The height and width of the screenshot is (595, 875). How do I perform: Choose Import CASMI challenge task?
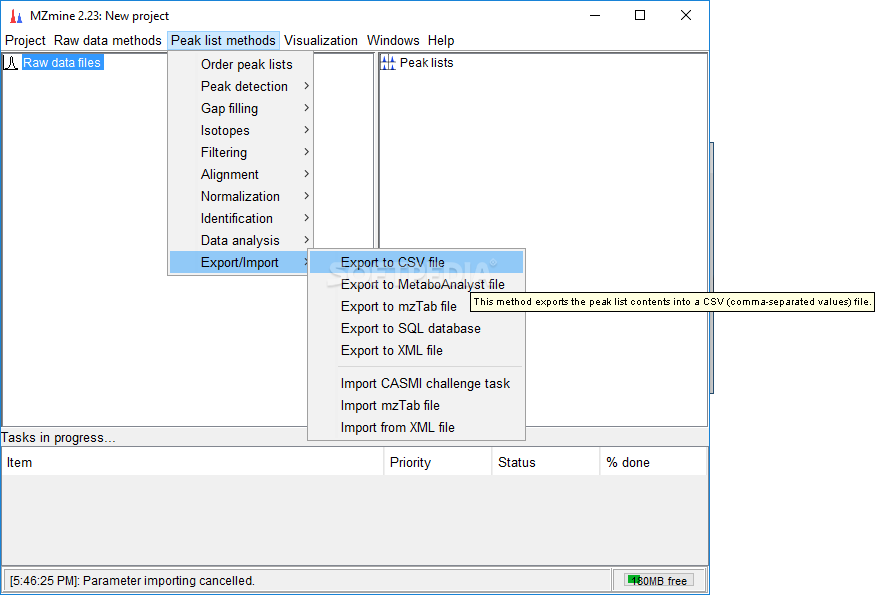416,383
